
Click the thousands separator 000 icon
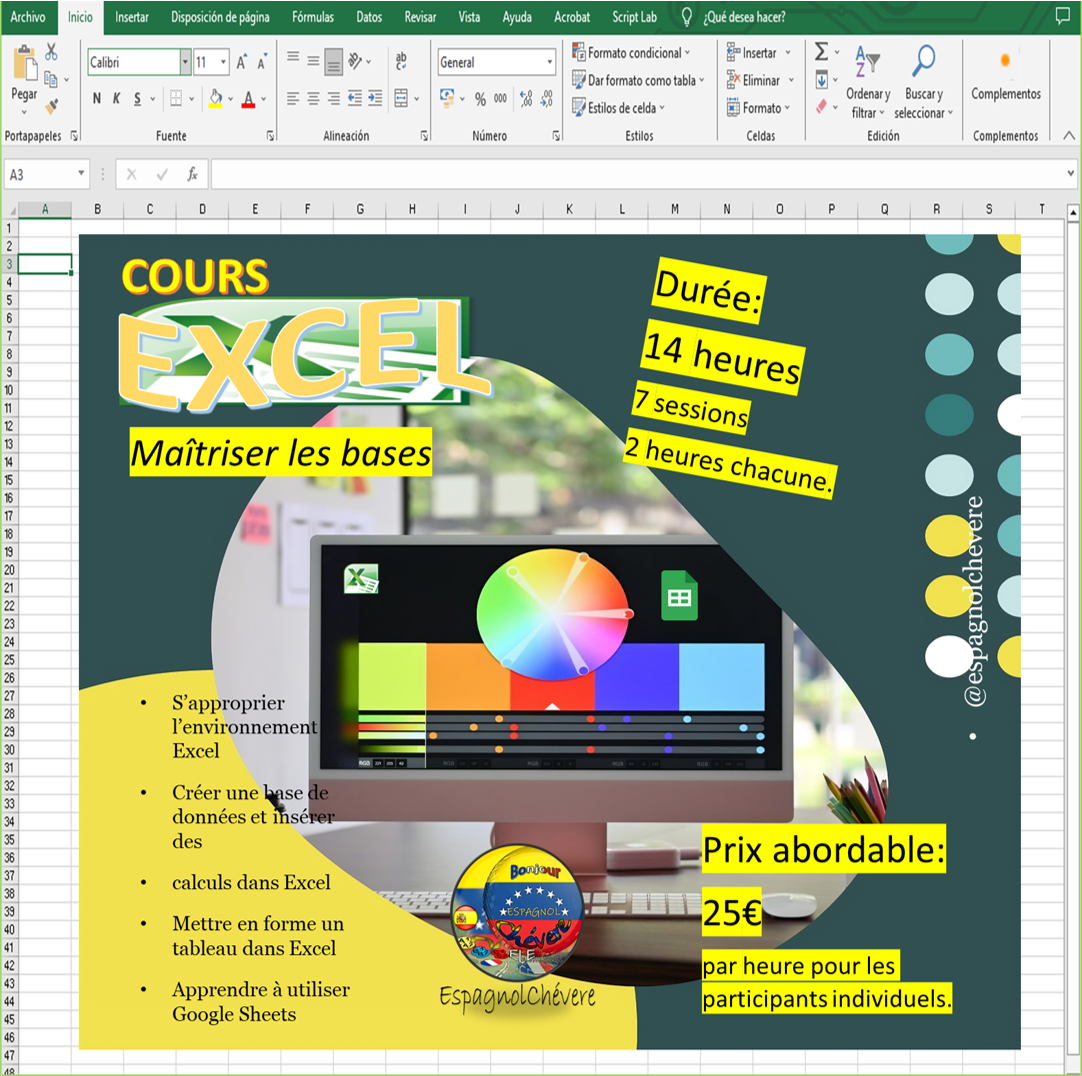click(500, 99)
